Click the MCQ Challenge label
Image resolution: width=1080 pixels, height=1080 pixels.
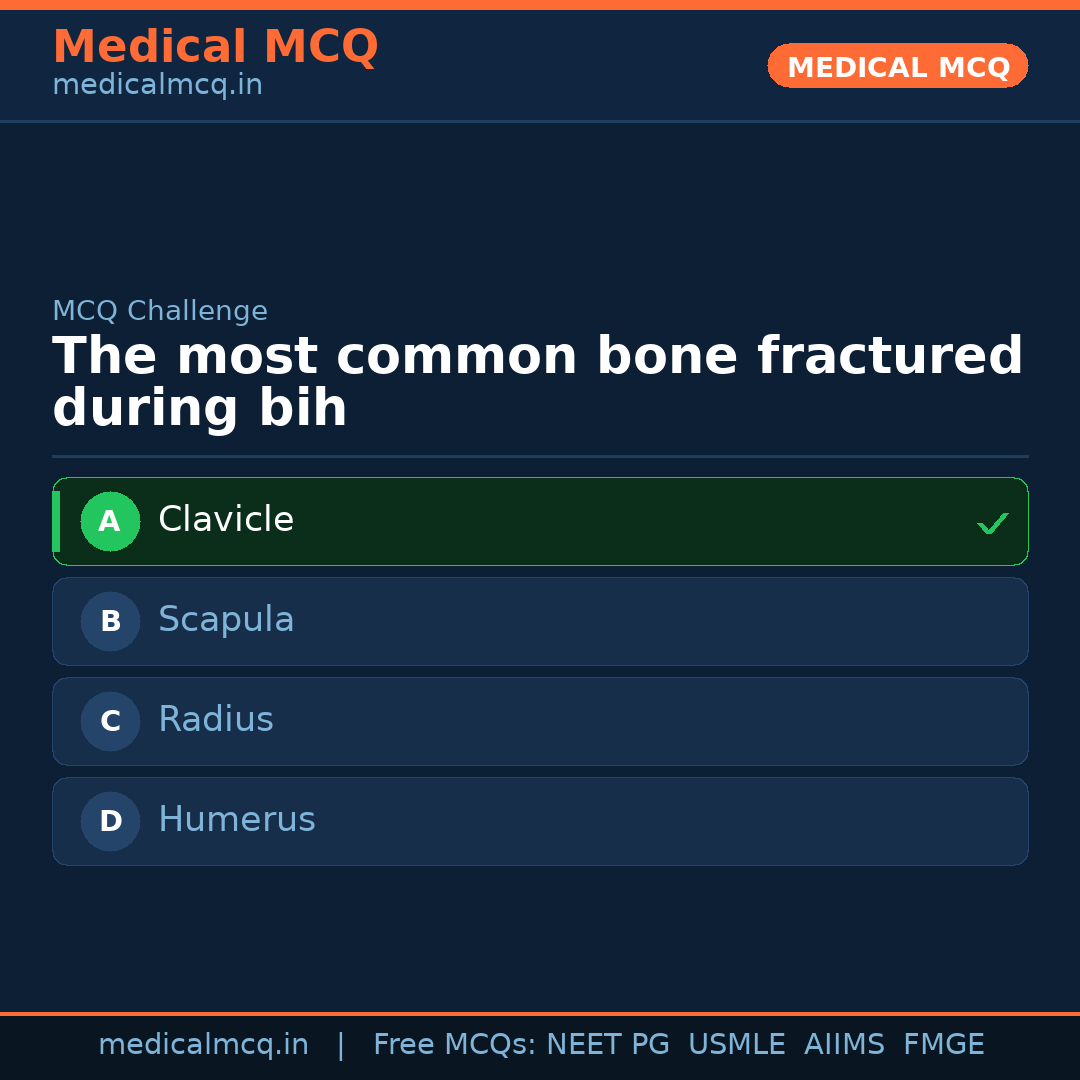[160, 311]
